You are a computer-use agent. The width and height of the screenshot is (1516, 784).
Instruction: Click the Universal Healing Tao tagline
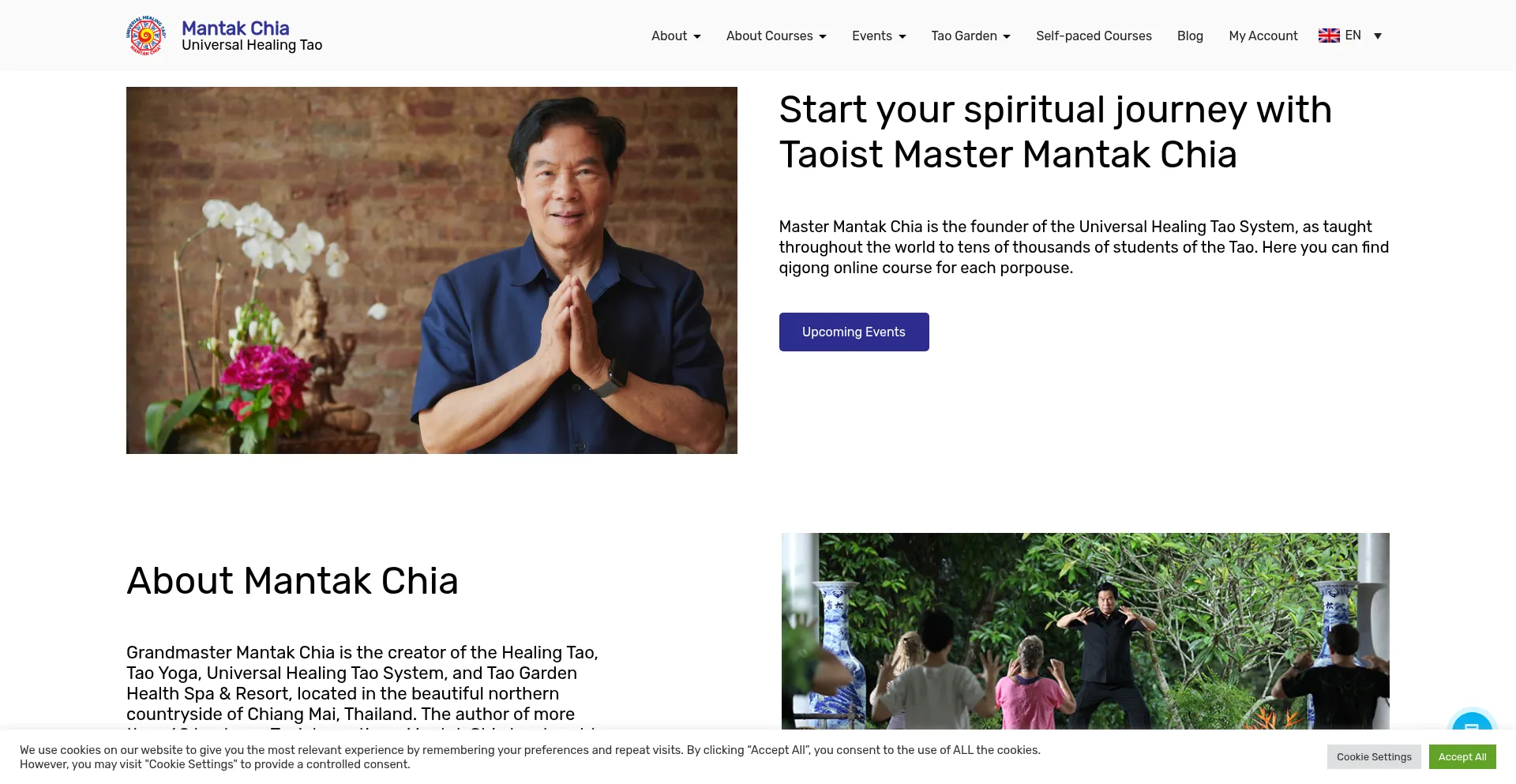[252, 45]
